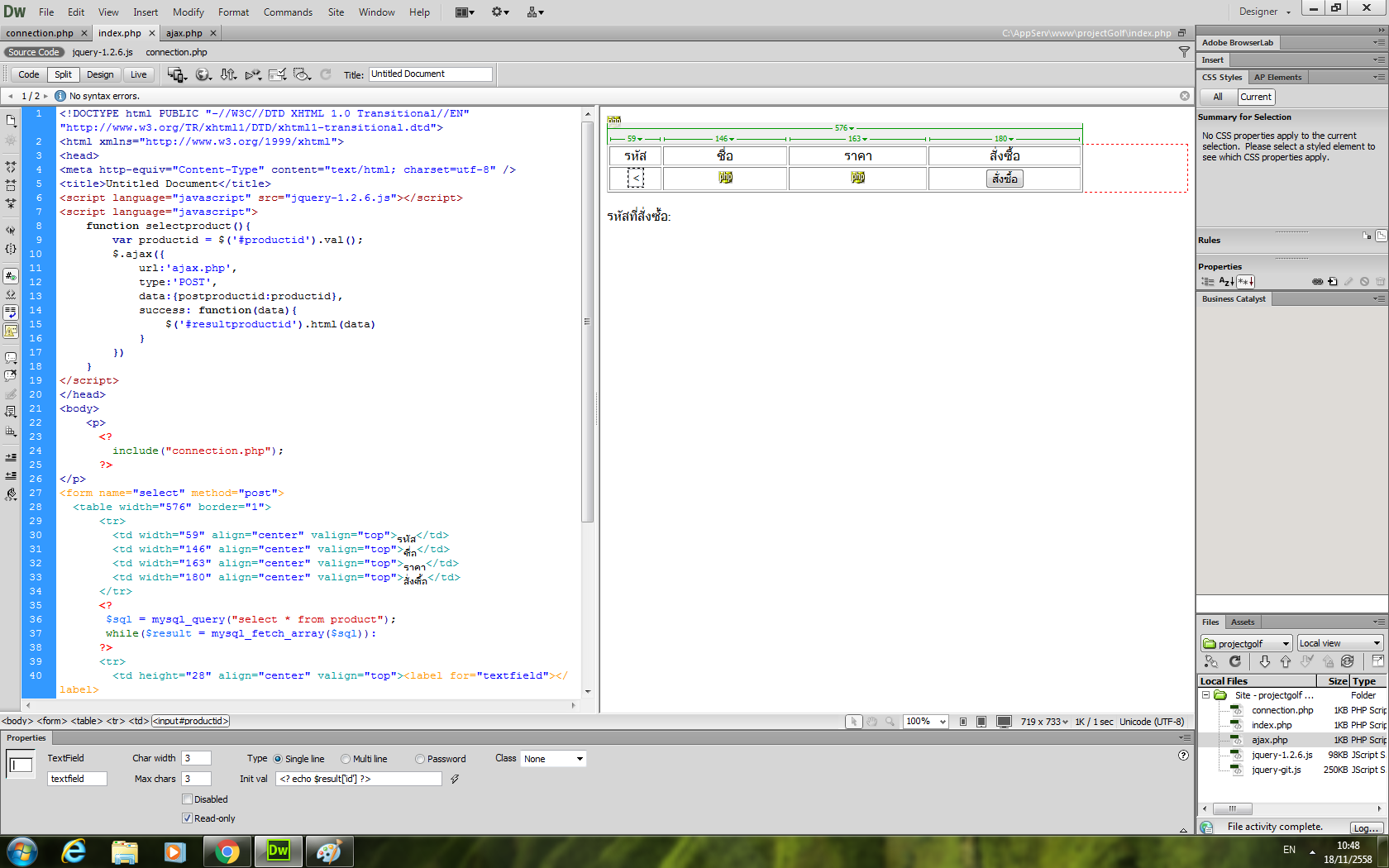Open the 719 x 733 window size dropdown
The height and width of the screenshot is (868, 1389).
point(1044,722)
